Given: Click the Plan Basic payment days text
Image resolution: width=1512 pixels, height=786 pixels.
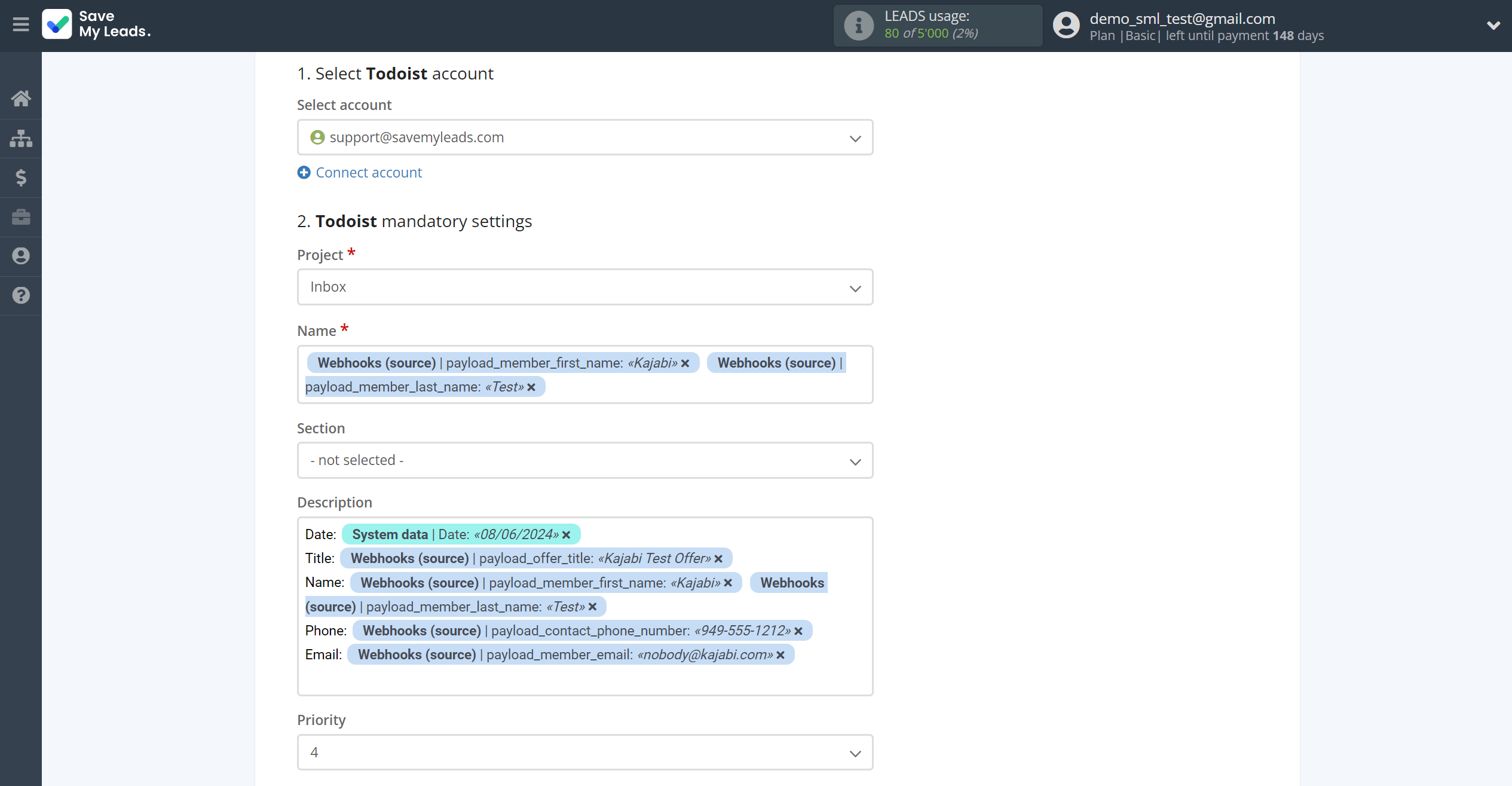Looking at the screenshot, I should pyautogui.click(x=1207, y=36).
